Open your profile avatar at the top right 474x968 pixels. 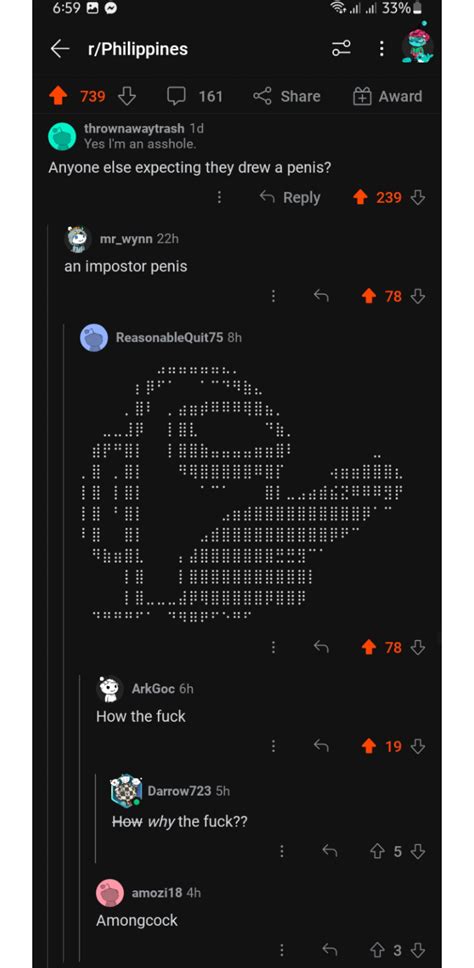point(418,47)
